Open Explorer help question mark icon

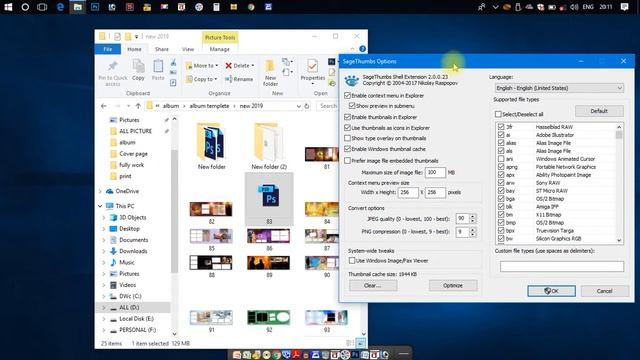(362, 49)
